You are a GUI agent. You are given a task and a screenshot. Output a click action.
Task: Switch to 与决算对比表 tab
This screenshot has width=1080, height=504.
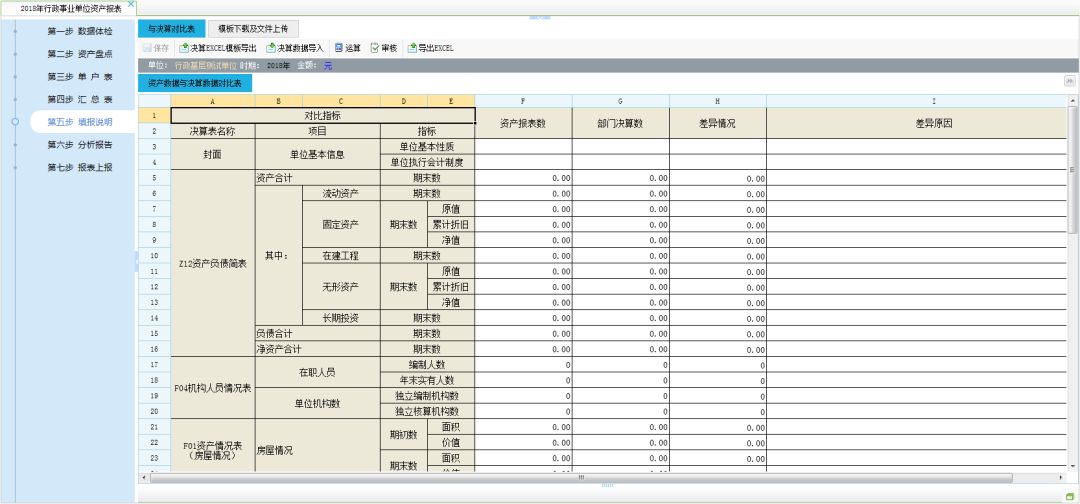[172, 29]
